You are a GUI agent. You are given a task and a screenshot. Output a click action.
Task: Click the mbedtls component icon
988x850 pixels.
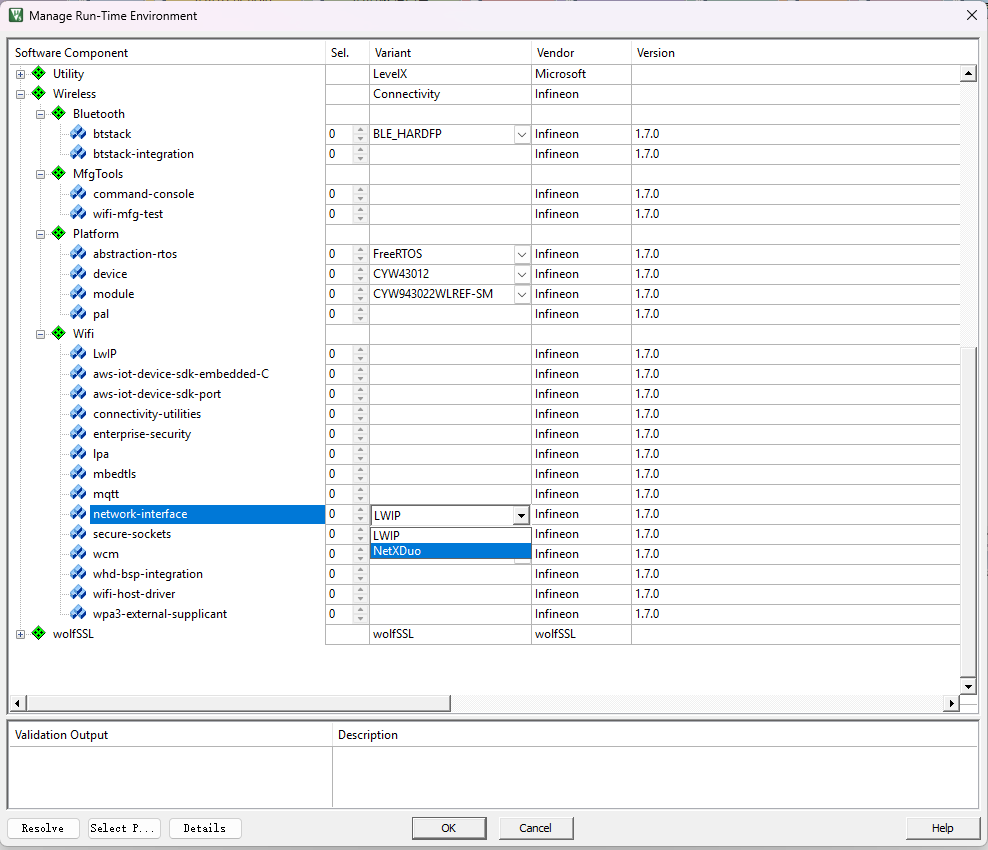click(x=78, y=474)
